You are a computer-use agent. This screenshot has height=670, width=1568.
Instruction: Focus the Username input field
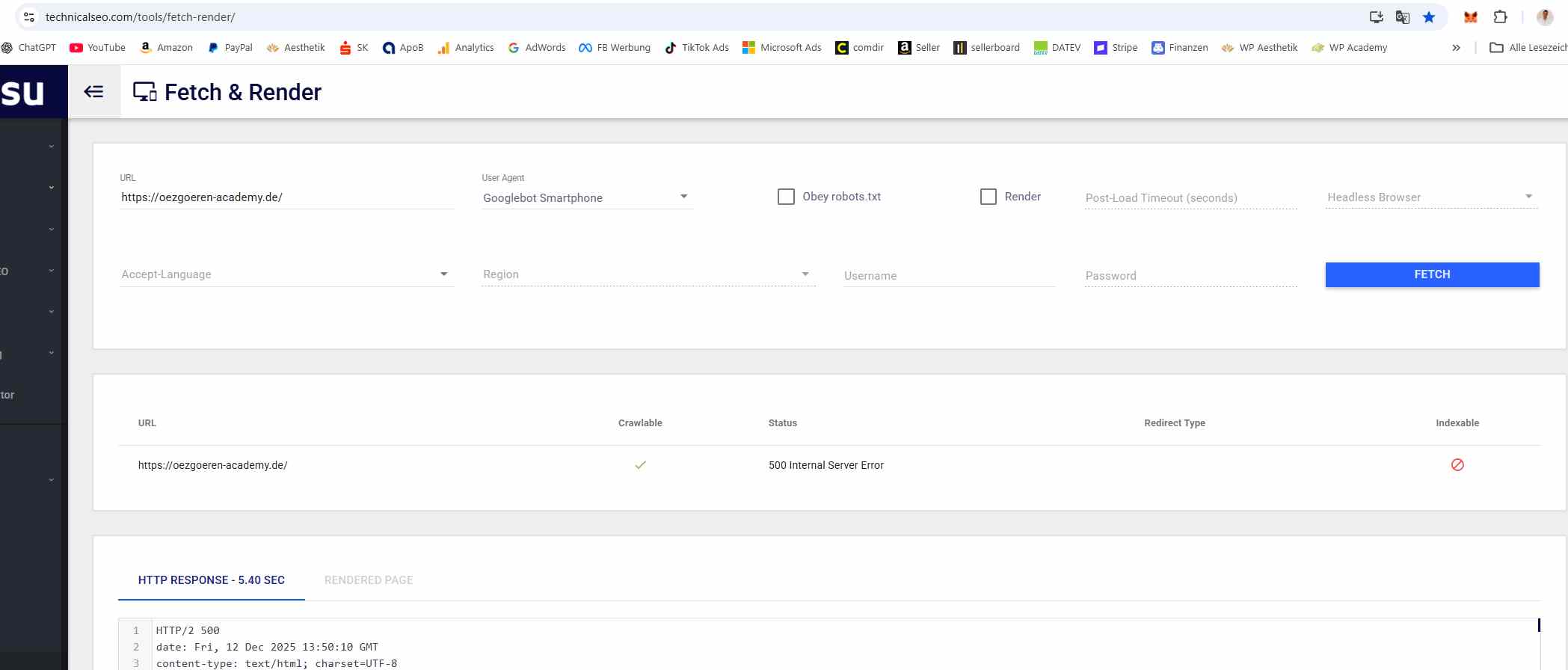(x=948, y=276)
